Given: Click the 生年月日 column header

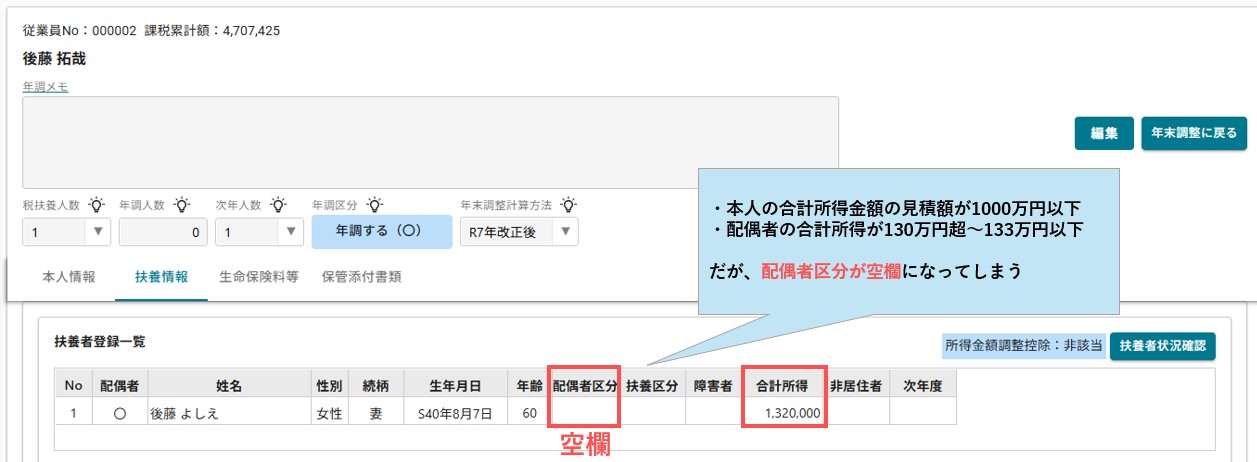Looking at the screenshot, I should point(455,384).
